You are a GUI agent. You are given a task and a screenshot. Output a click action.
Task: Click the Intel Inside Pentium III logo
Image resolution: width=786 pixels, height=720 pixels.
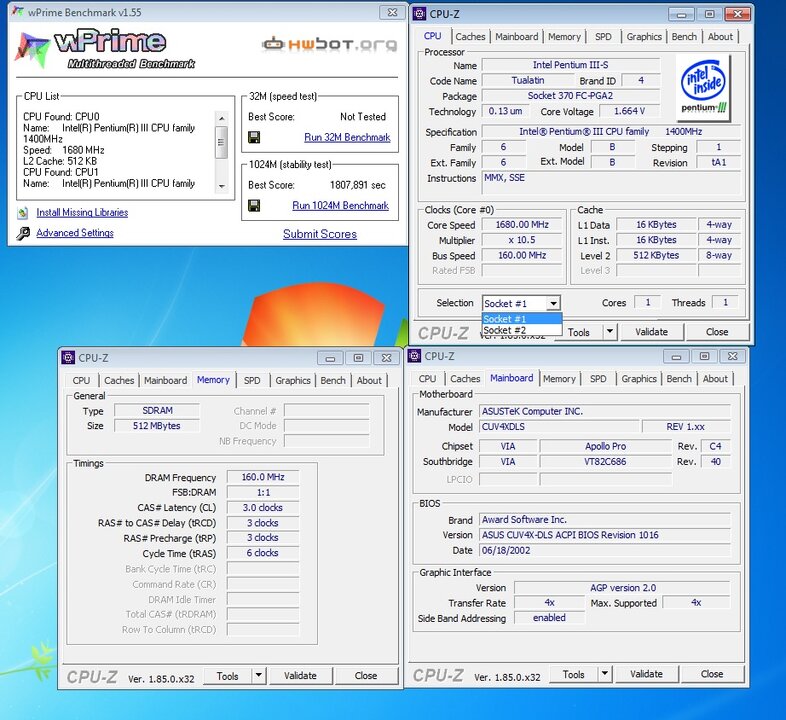(x=703, y=88)
